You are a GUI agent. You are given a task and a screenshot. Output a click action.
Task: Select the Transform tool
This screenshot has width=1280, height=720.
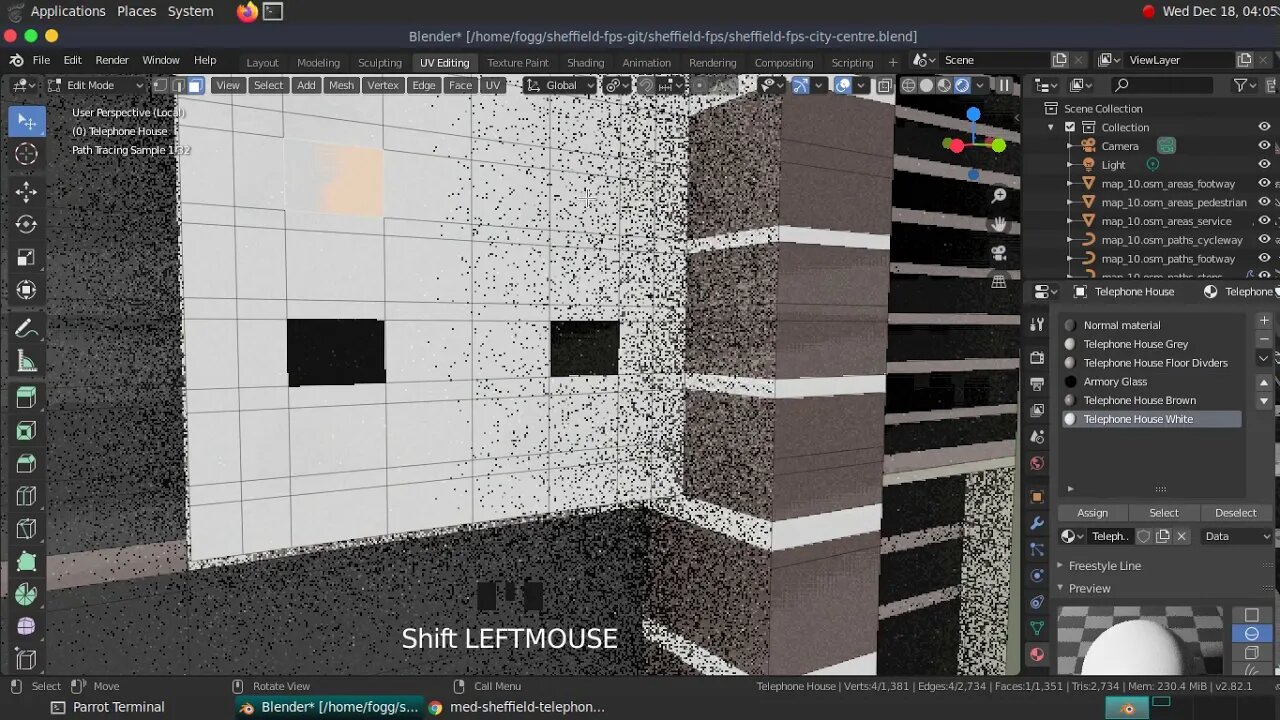(x=27, y=290)
